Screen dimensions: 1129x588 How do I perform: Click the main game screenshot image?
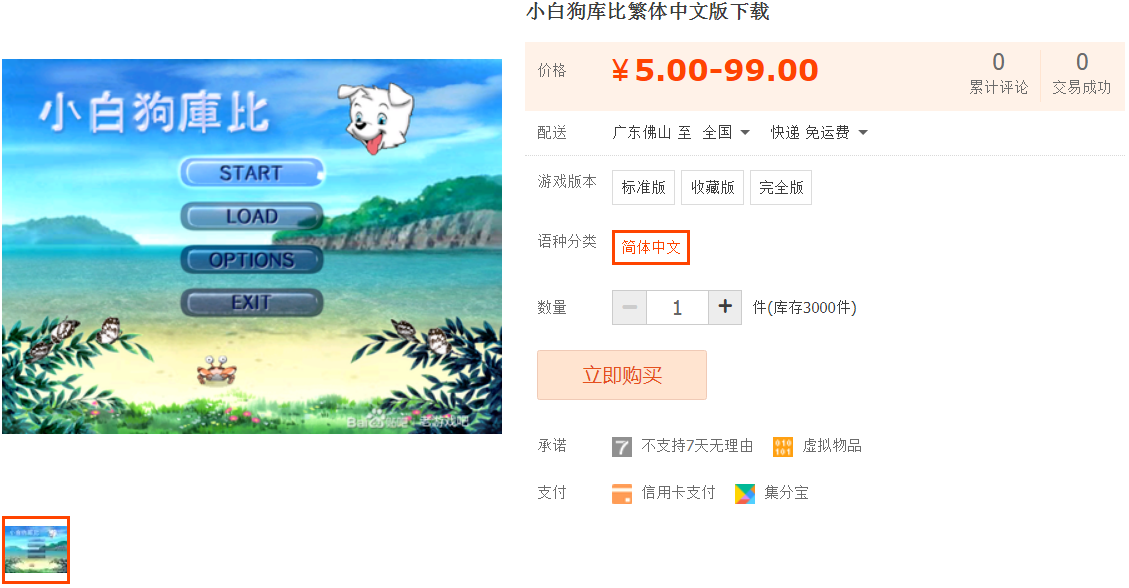point(252,246)
